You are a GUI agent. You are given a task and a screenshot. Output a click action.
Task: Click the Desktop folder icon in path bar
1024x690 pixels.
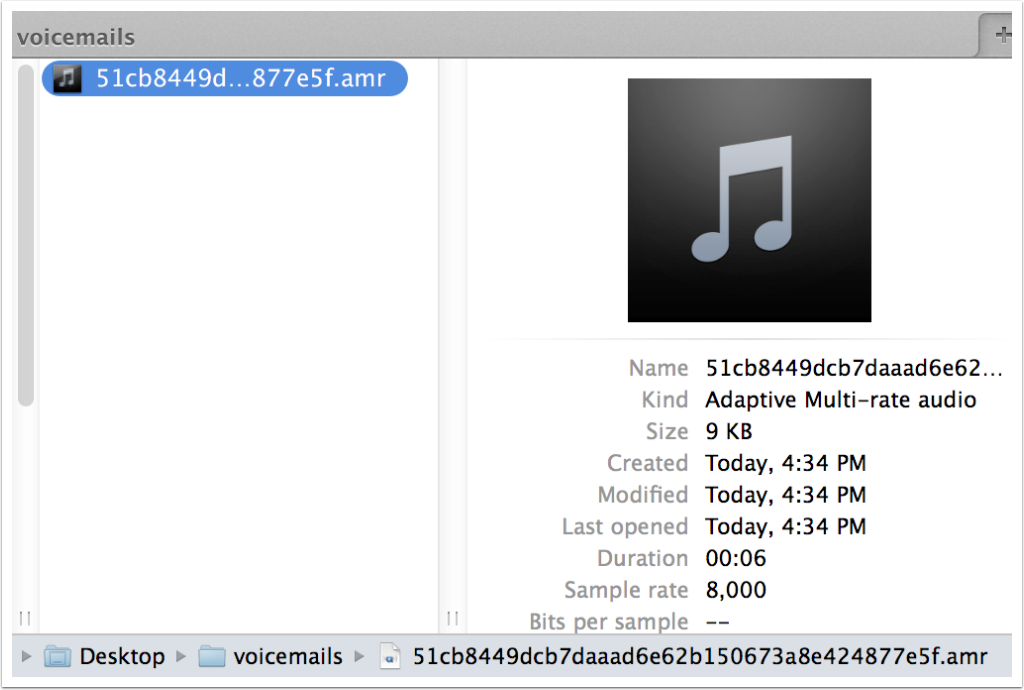(x=58, y=657)
